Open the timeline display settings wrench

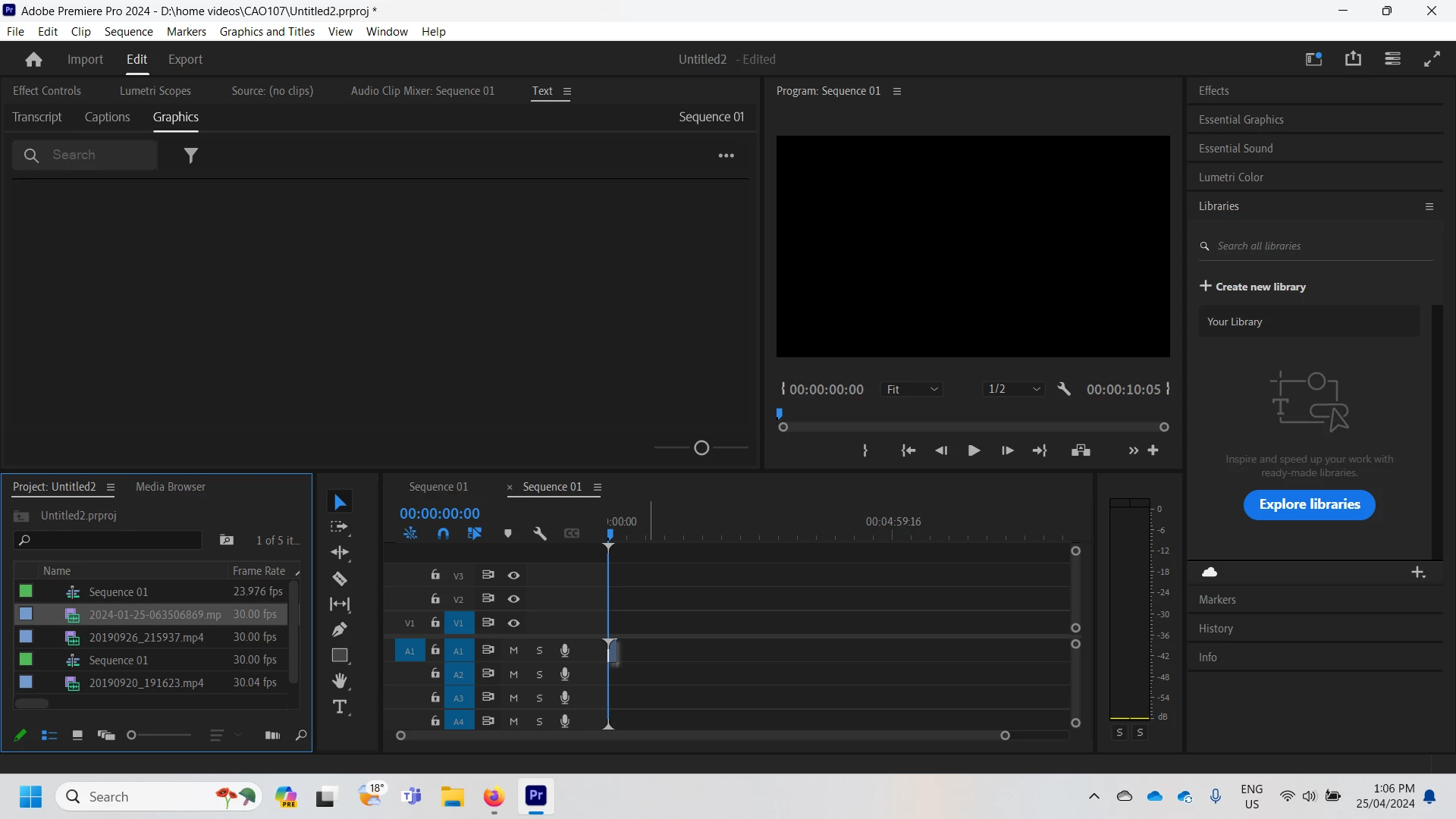click(x=540, y=534)
